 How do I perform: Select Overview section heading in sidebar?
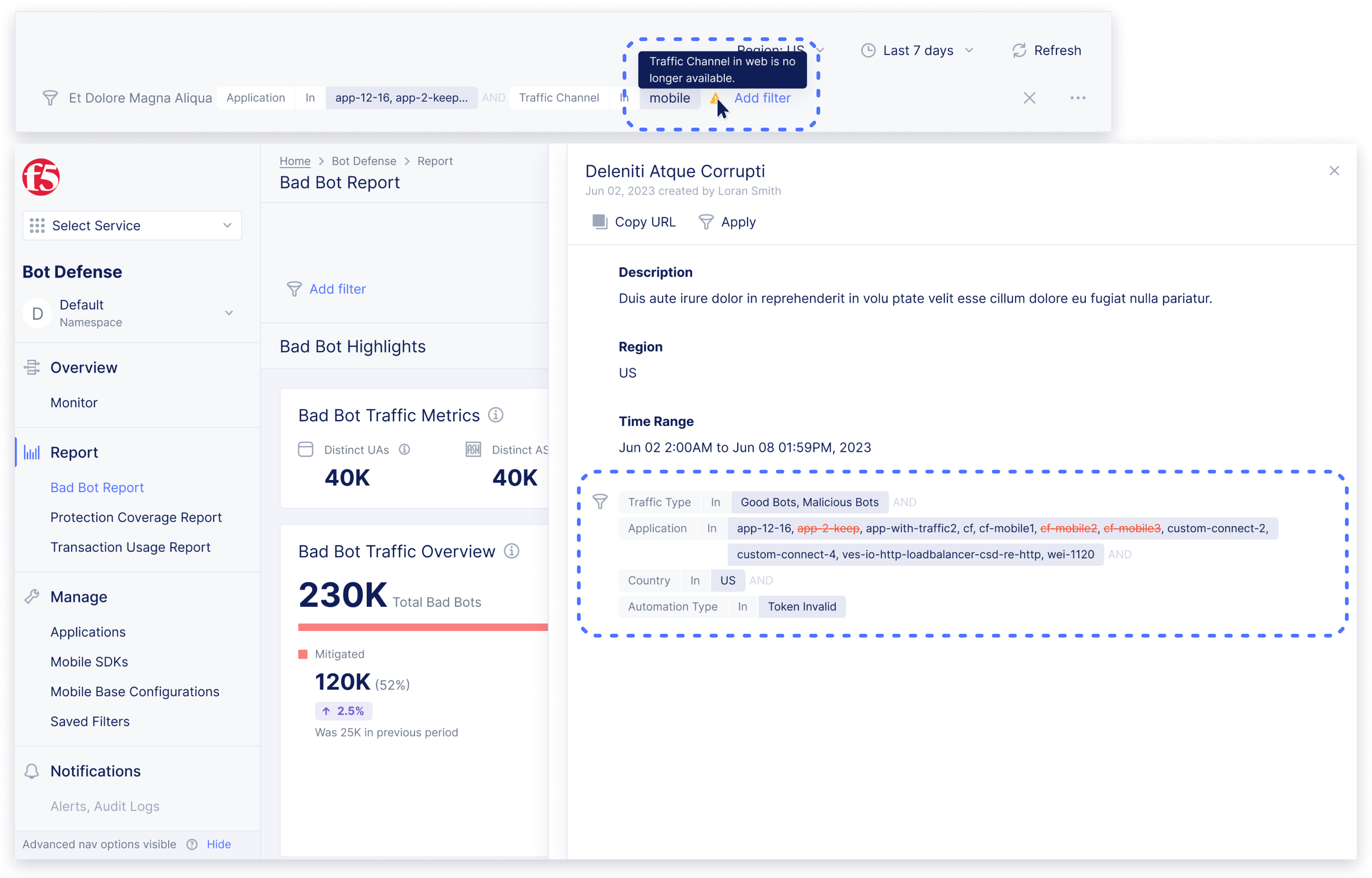(84, 368)
